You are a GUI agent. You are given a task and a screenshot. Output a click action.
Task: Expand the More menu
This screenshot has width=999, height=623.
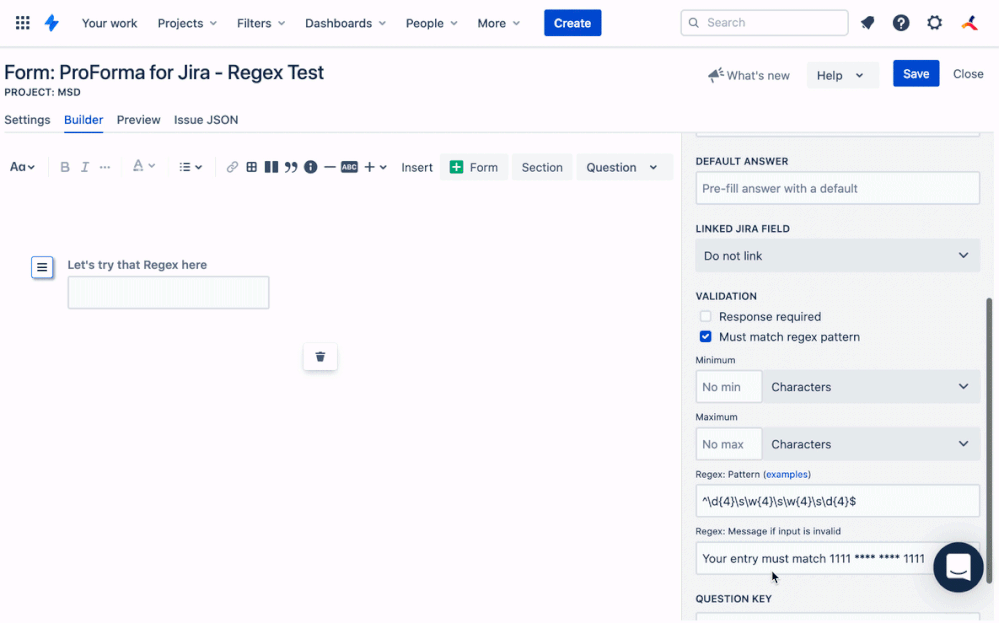tap(499, 23)
